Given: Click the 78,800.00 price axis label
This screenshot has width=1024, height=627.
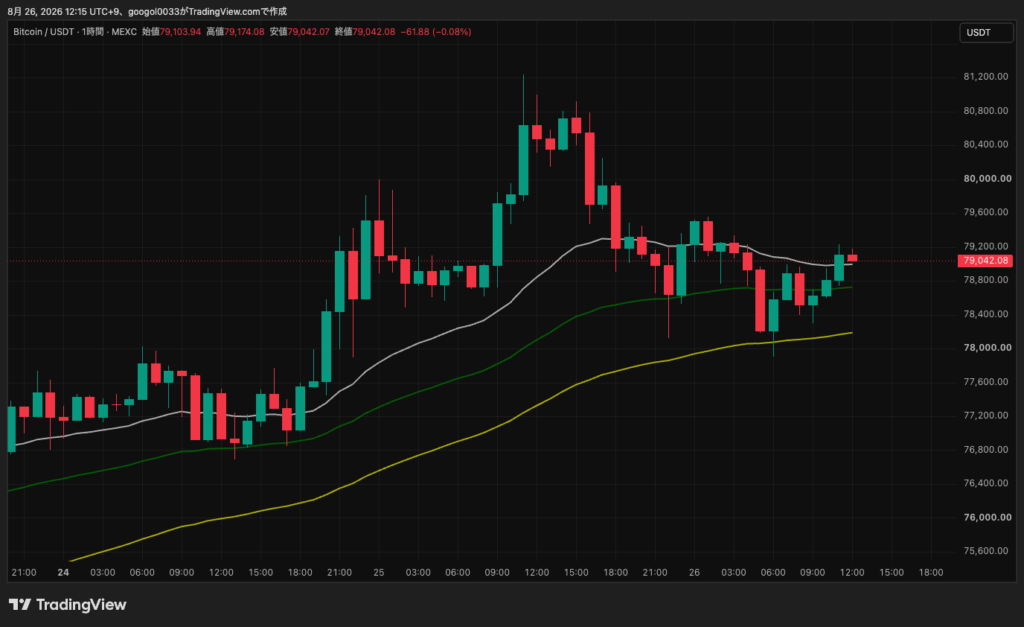Looking at the screenshot, I should click(985, 280).
